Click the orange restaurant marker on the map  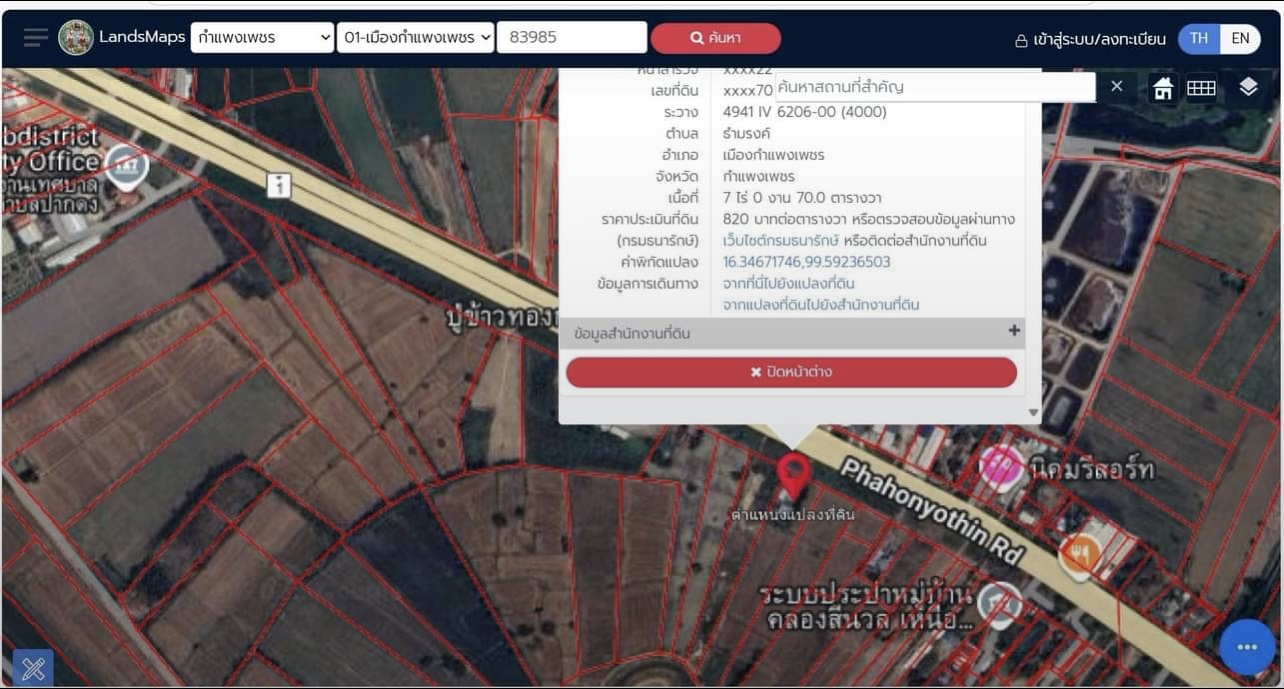pyautogui.click(x=1080, y=553)
